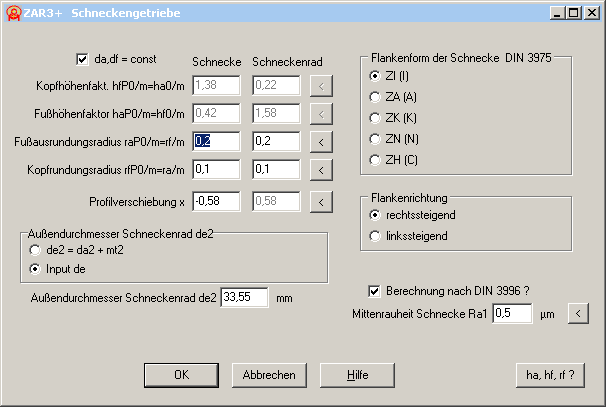Viewport: 606px width, 407px height.
Task: Select ZN (N) flank form option
Action: tap(376, 138)
